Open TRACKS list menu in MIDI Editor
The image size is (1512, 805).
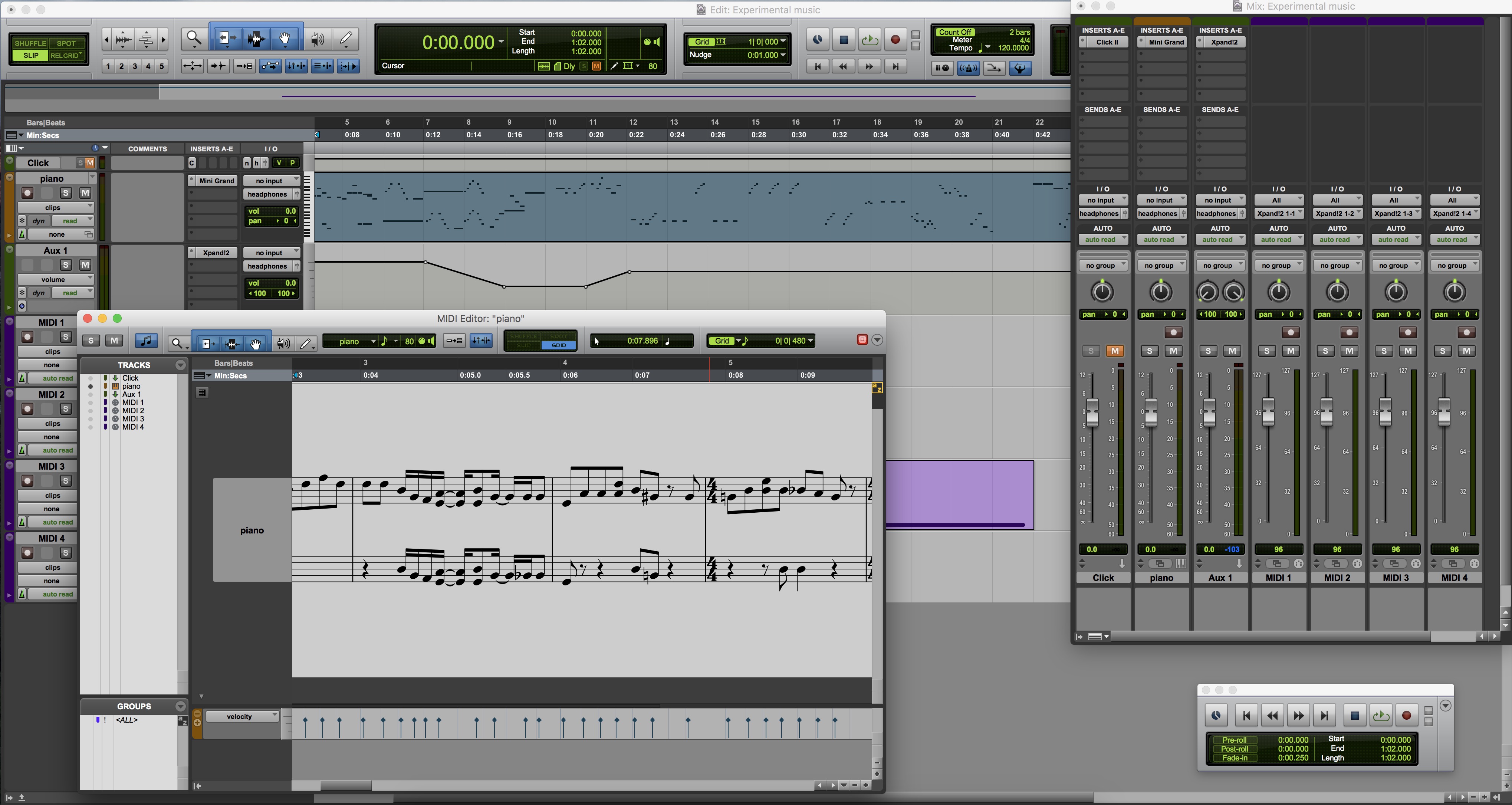(x=181, y=365)
